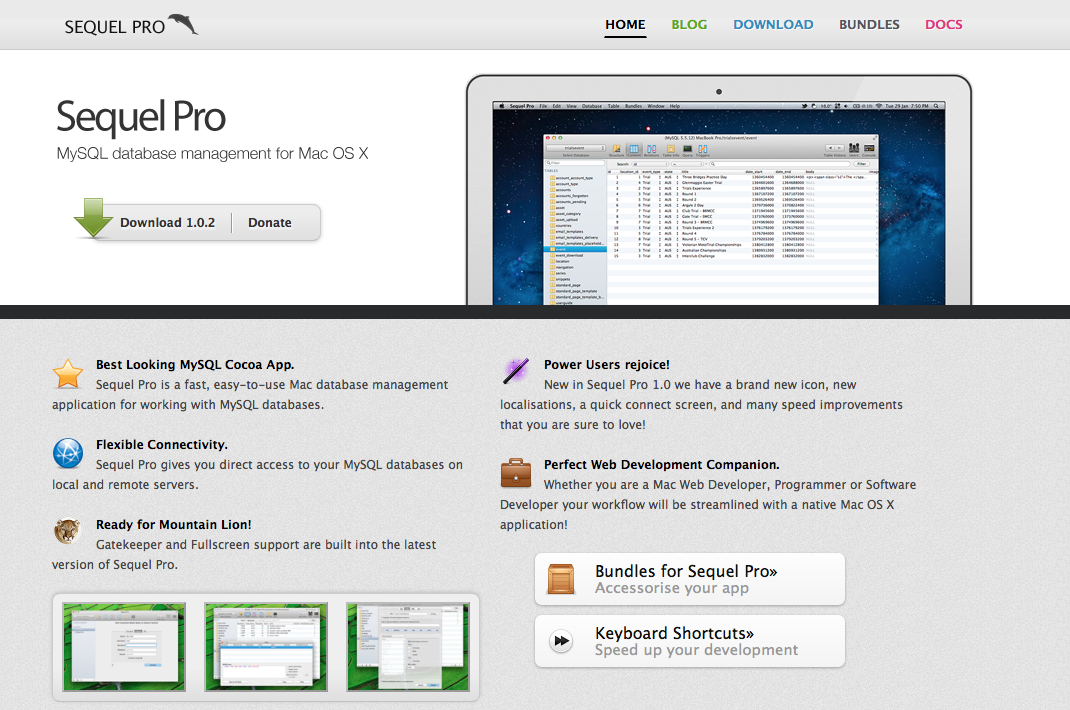Click the blue globe connectivity icon

[68, 454]
